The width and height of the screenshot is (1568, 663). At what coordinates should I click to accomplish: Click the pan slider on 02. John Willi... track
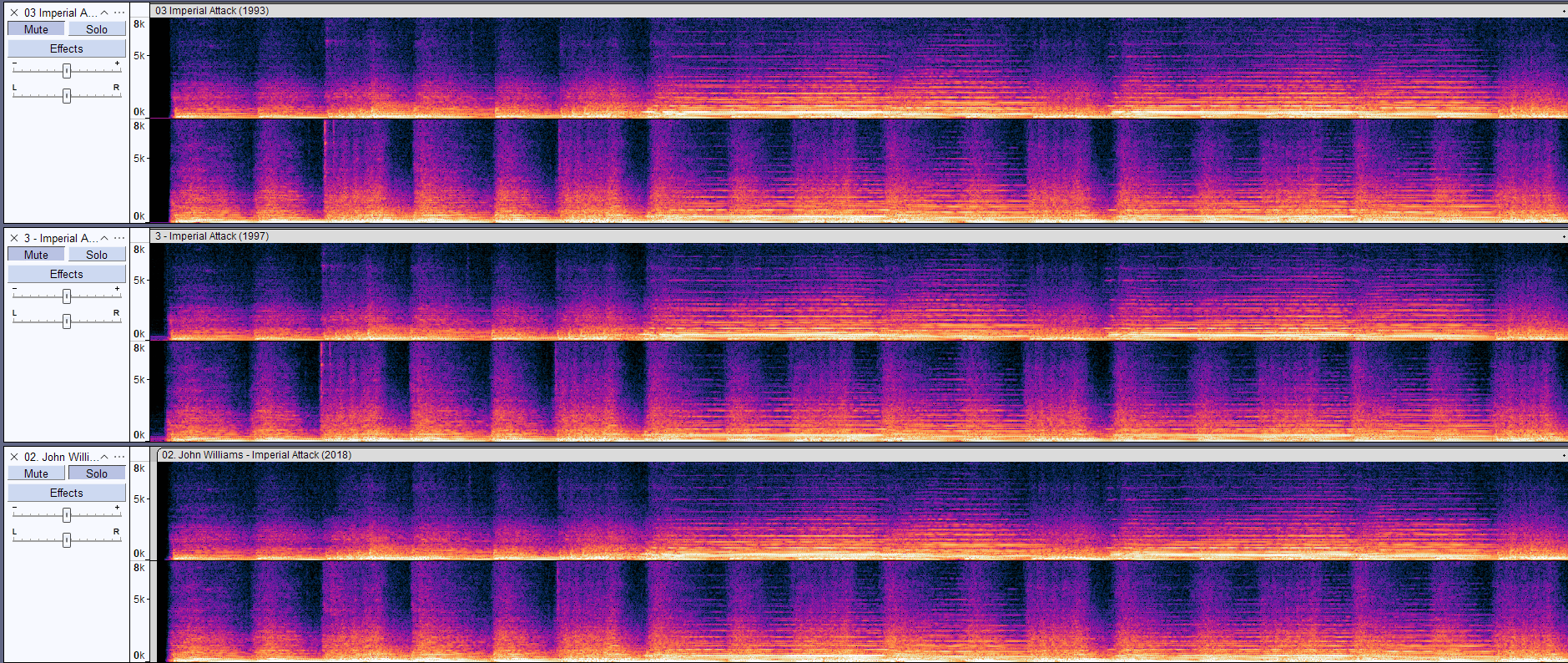[67, 540]
